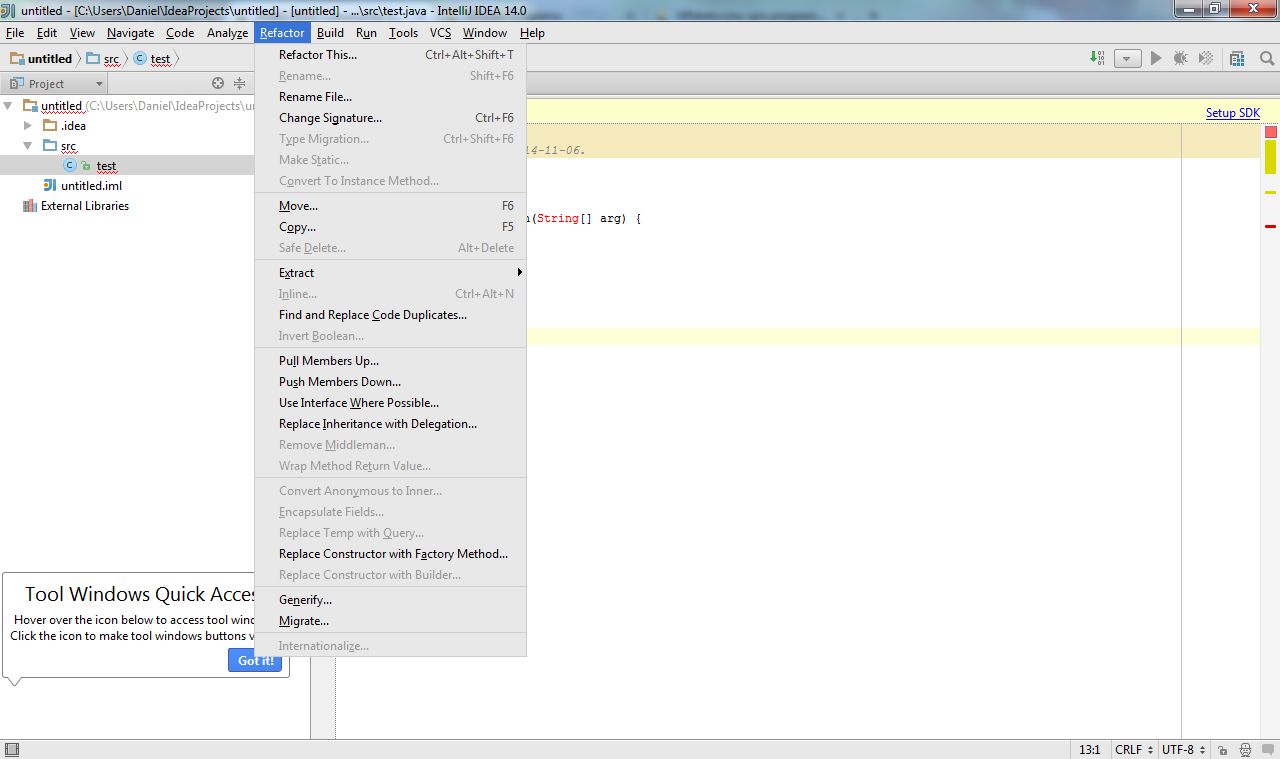Choose Push Members Down...
Screen dimensions: 1280x759
tap(391, 382)
